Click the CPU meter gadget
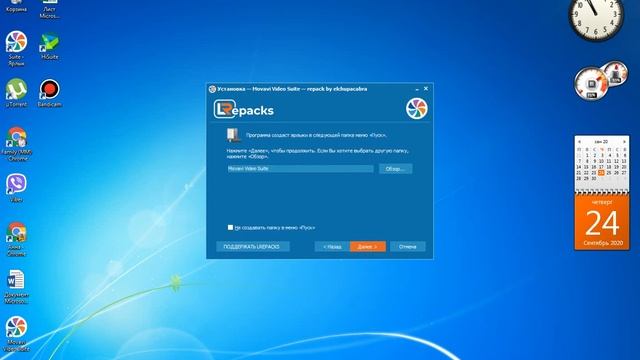The image size is (640, 360). coord(591,84)
